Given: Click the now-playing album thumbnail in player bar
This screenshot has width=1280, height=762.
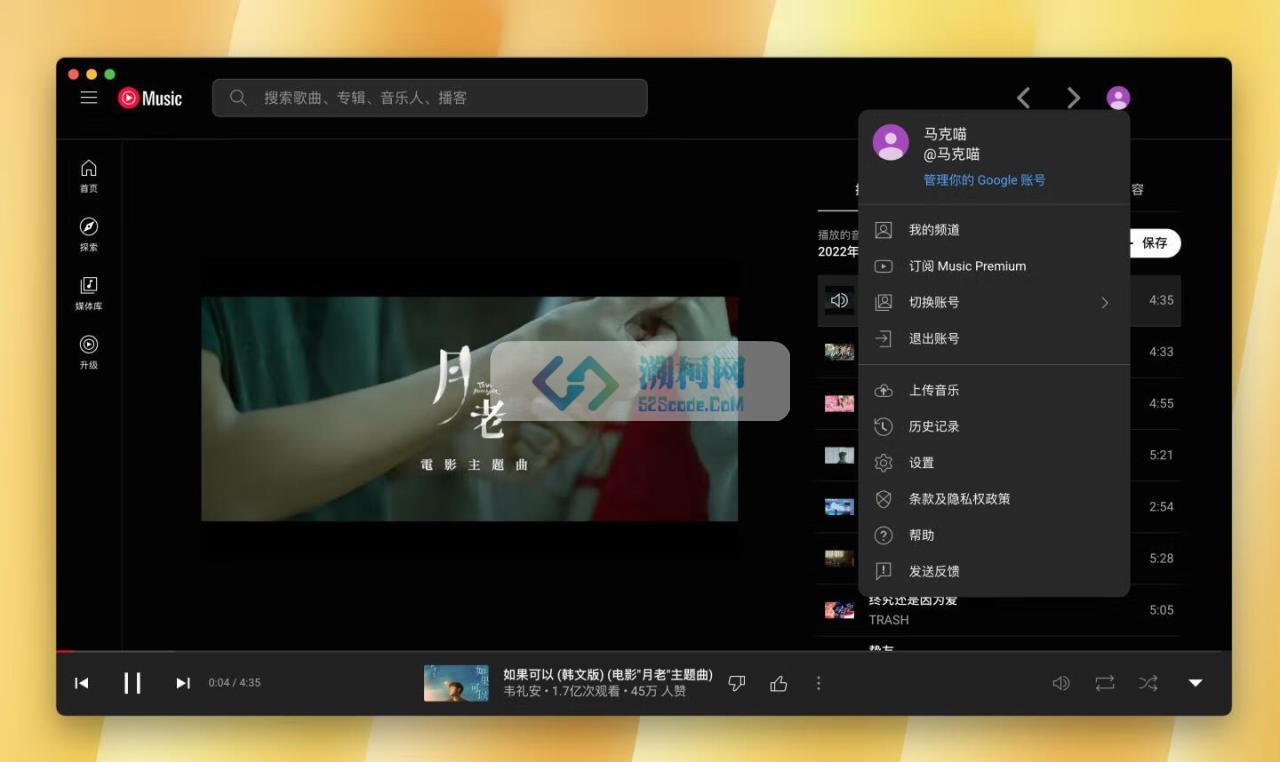Looking at the screenshot, I should 456,683.
